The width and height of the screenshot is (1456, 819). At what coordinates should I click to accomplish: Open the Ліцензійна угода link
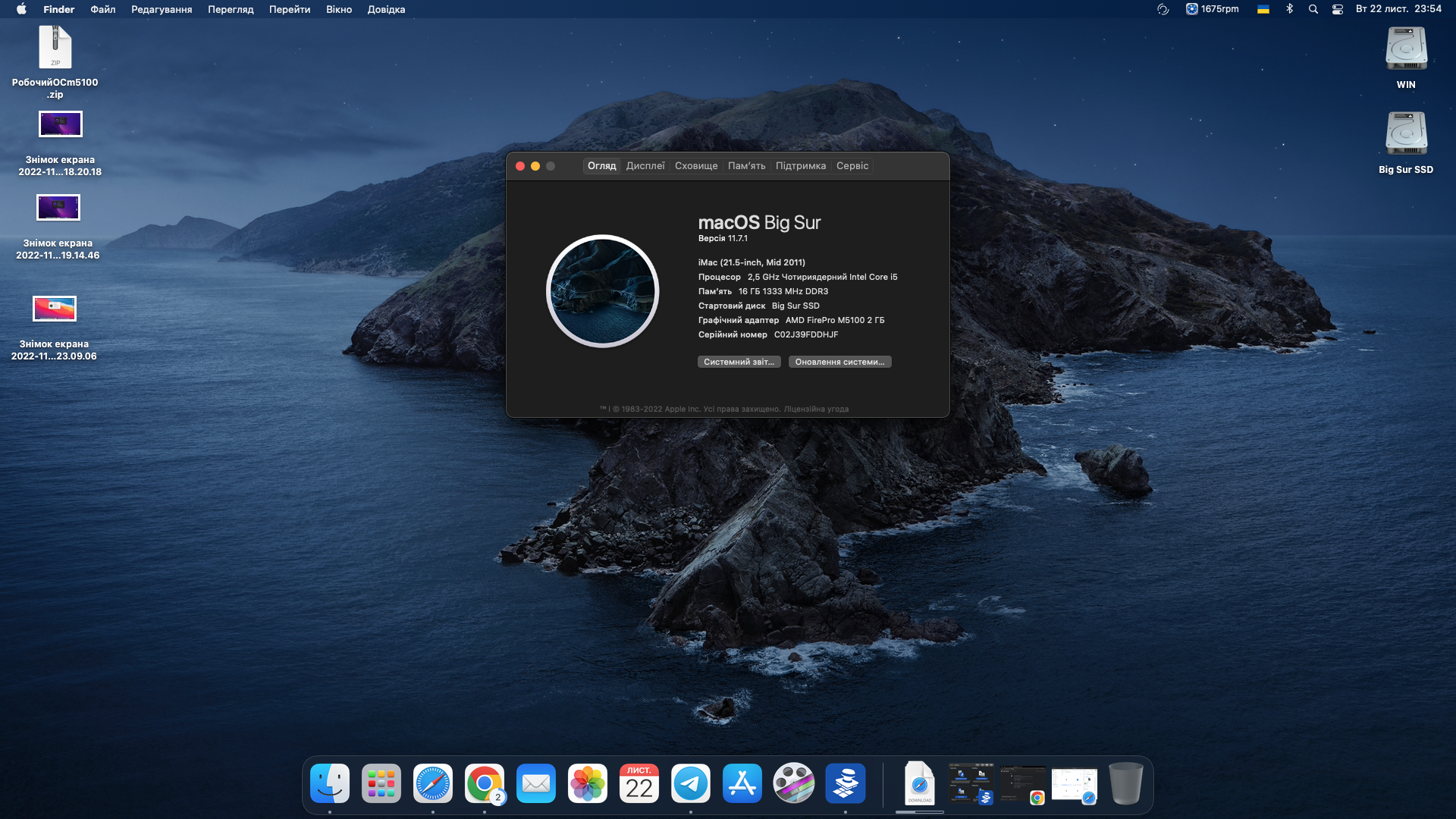816,409
